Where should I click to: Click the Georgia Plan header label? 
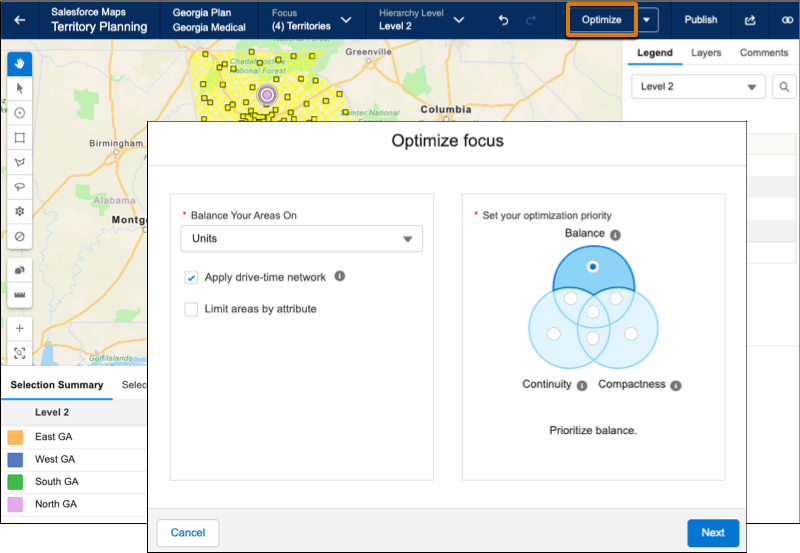click(202, 13)
